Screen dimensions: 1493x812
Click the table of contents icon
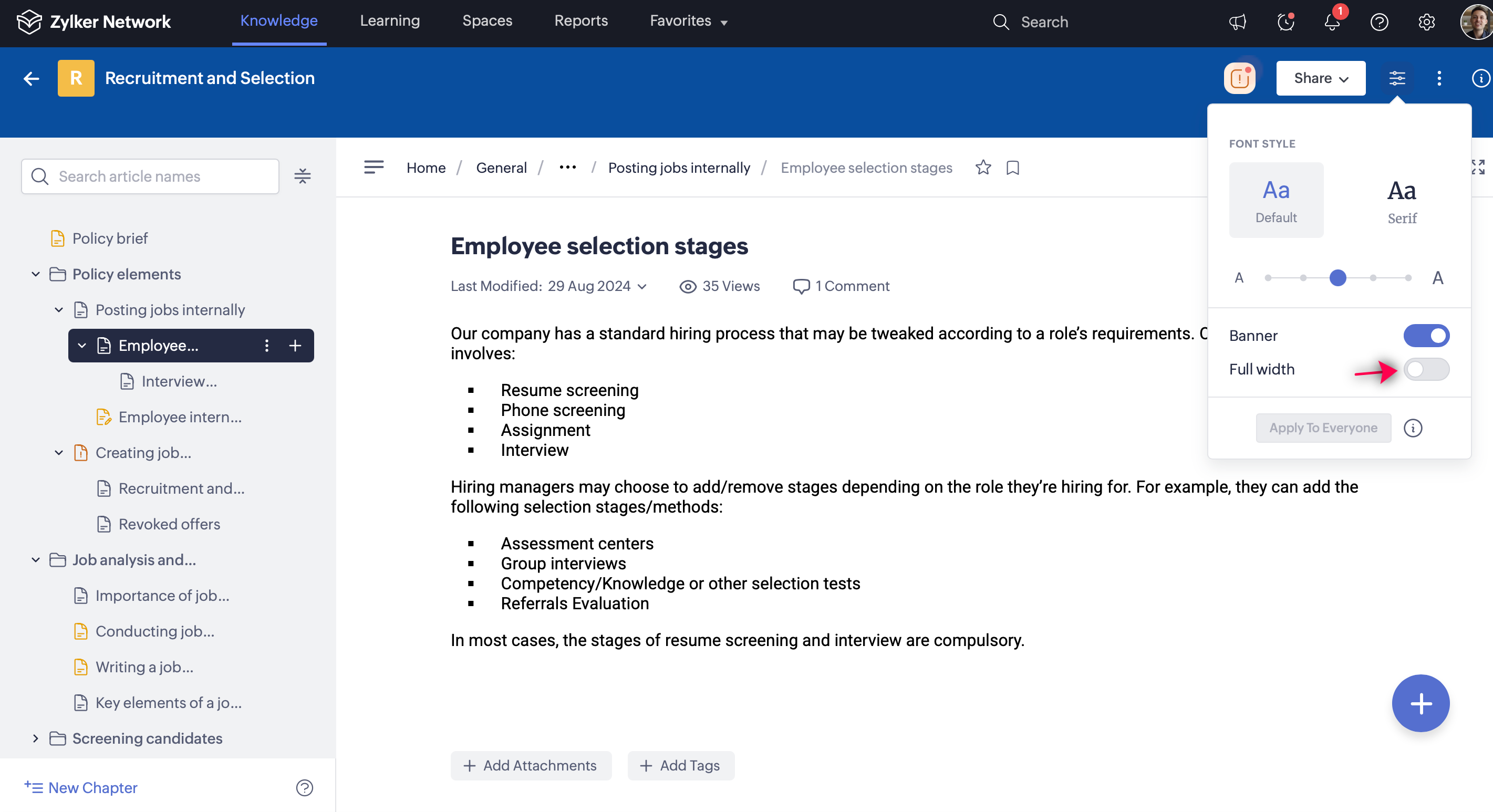pos(374,168)
